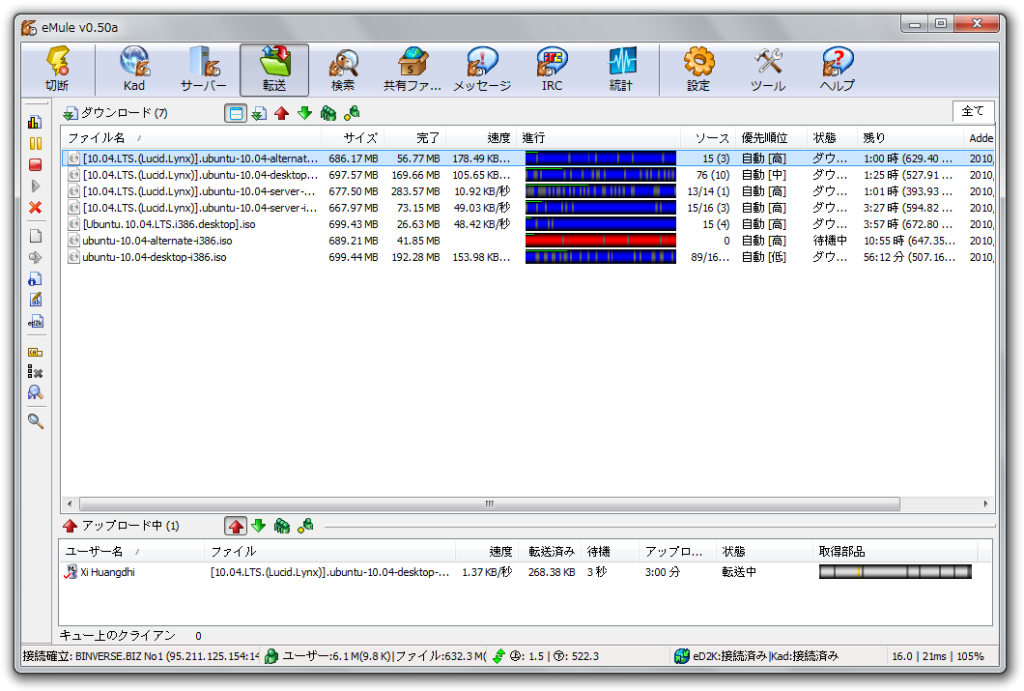Open the Kad network page
The width and height of the screenshot is (1024, 691).
tap(135, 69)
